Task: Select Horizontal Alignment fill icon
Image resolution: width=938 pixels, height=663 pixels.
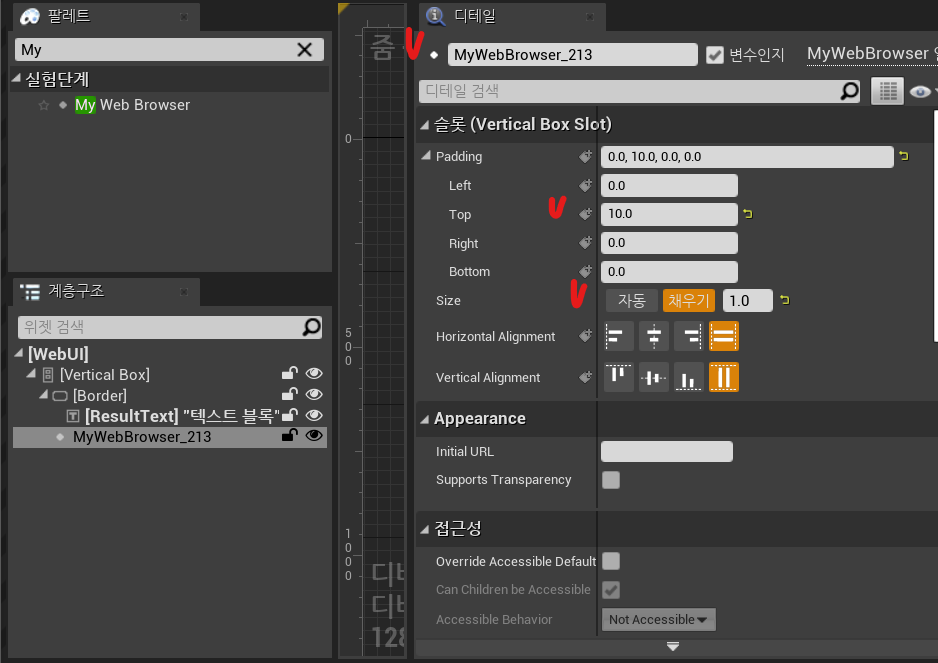Action: click(724, 337)
